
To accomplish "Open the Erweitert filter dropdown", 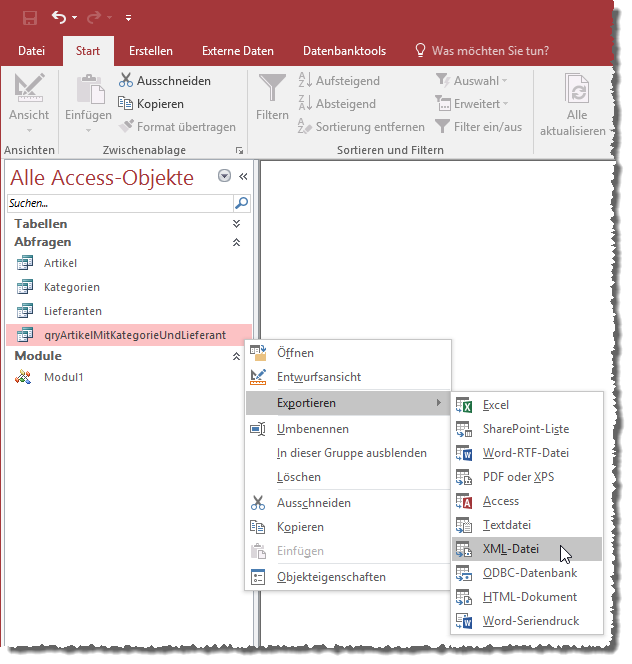I will 472,104.
